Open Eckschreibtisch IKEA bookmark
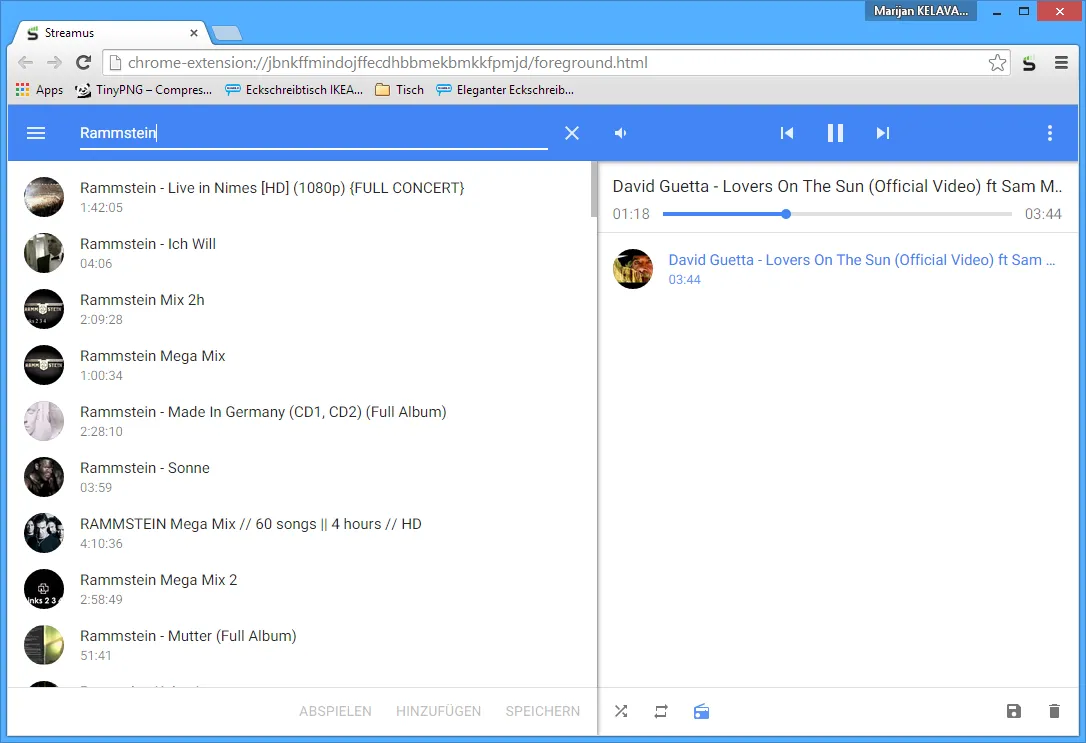Viewport: 1086px width, 743px height. 294,90
